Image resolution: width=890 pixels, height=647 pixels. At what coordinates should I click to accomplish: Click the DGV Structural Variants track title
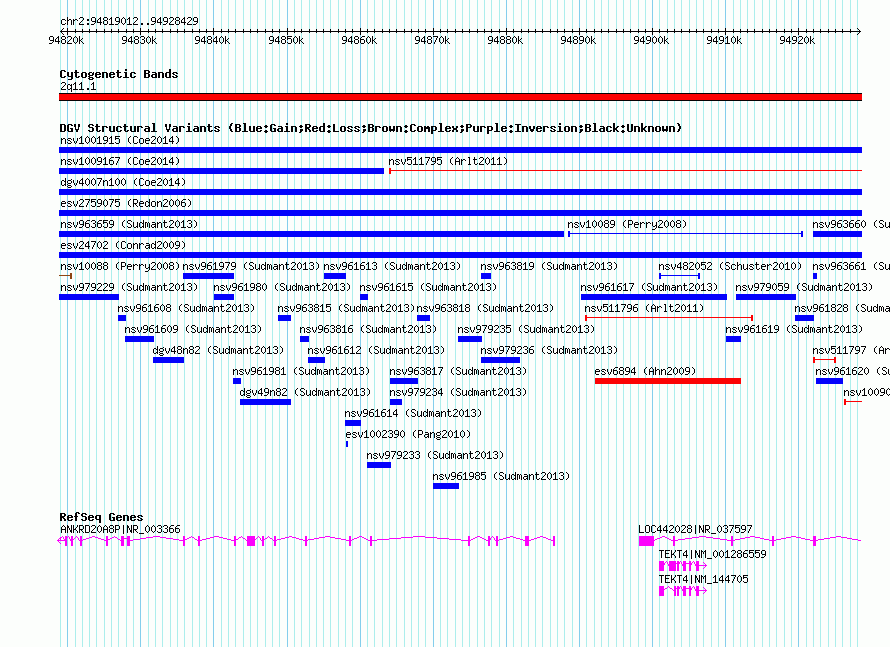point(371,128)
